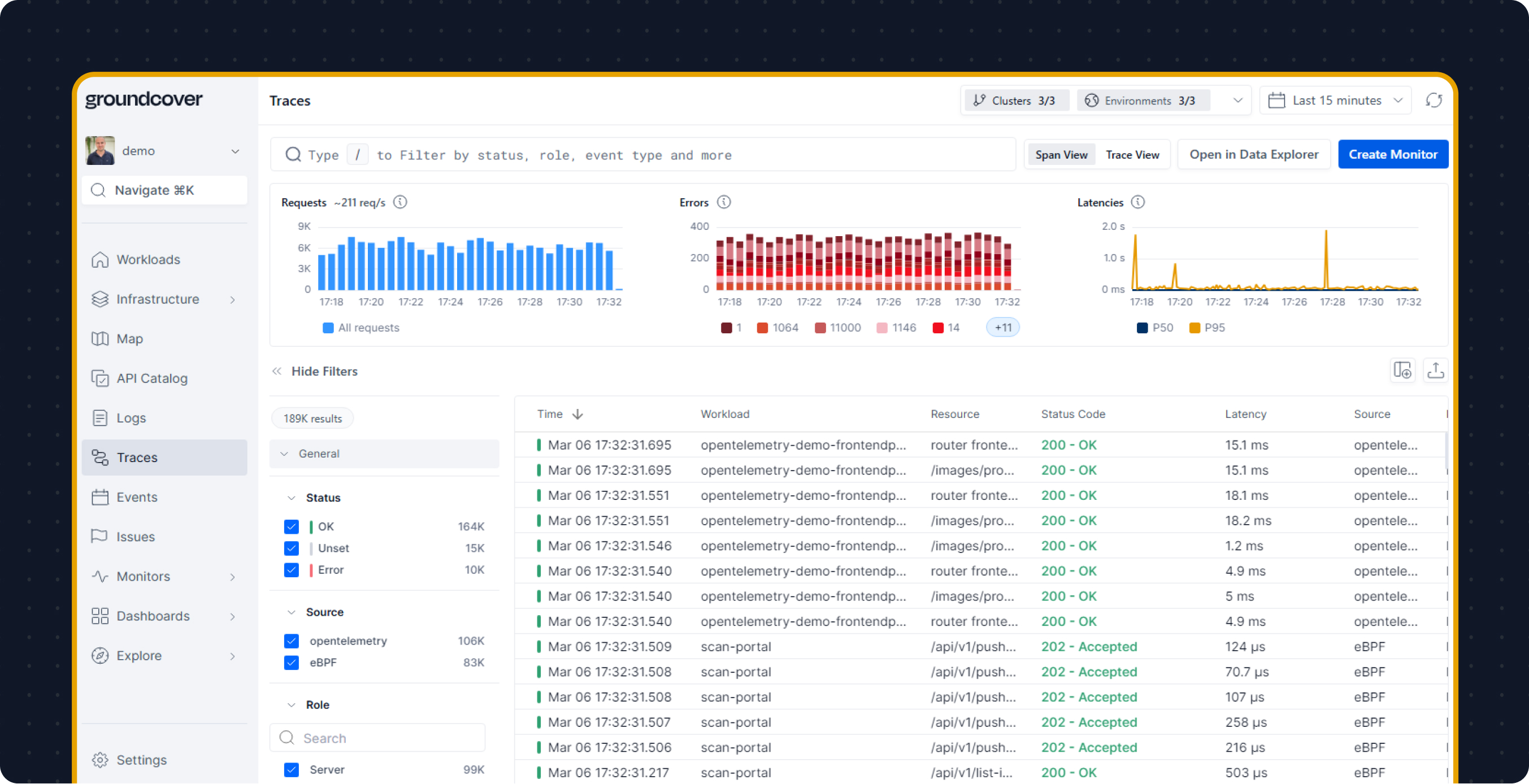
Task: Switch to Trace View tab
Action: [x=1132, y=155]
